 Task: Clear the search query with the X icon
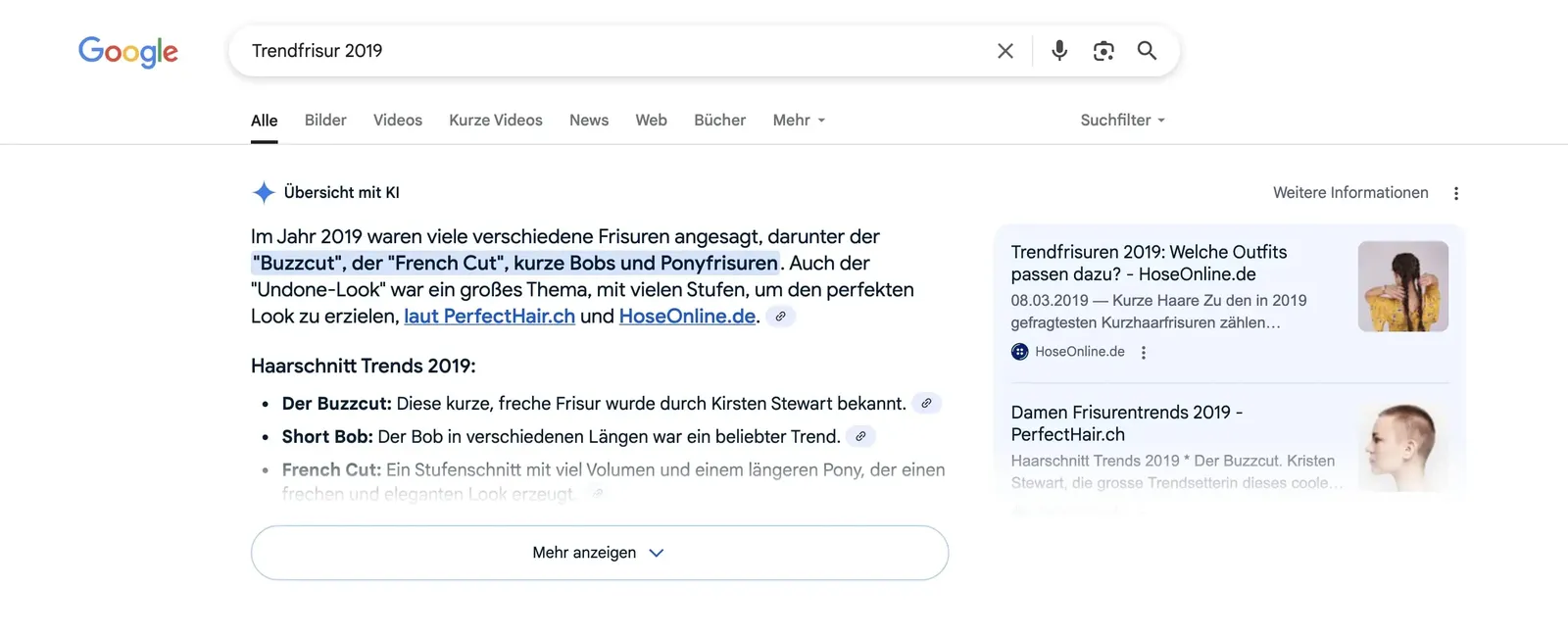1005,51
